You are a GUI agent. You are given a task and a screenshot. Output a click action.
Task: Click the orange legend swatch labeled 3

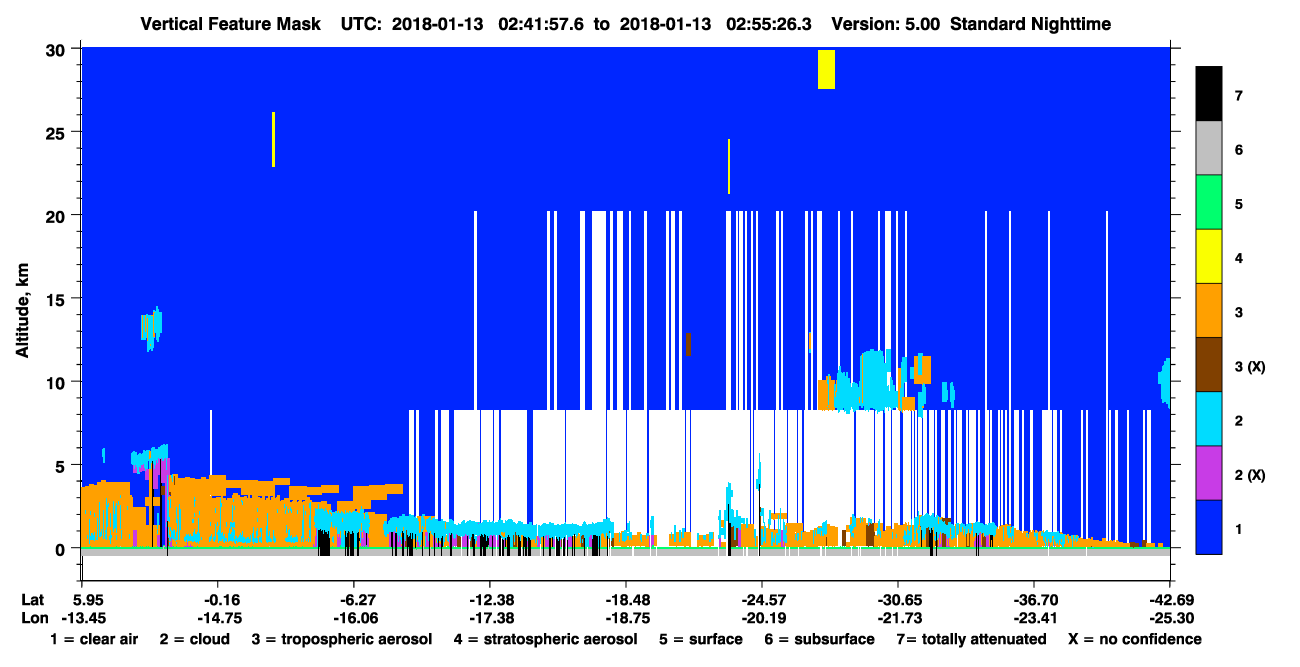(1209, 311)
